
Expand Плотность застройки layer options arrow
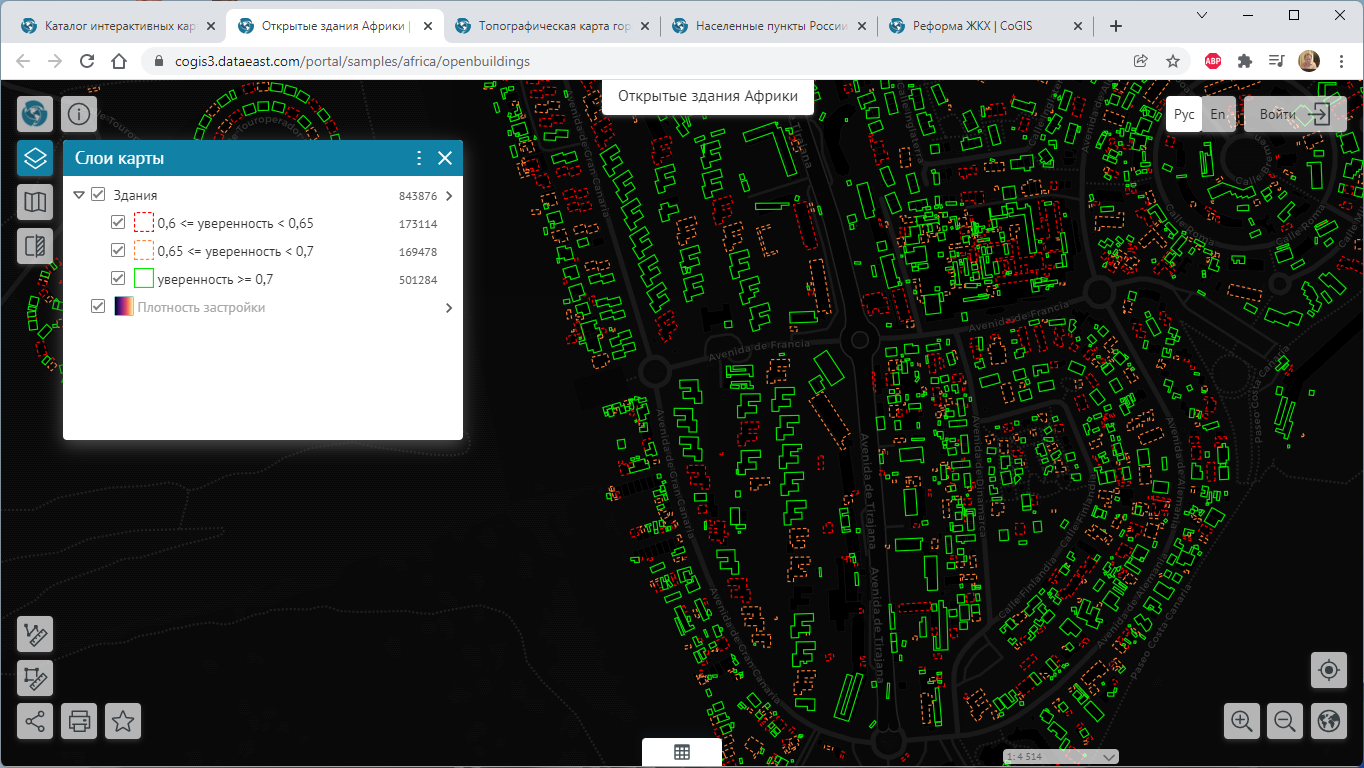(449, 308)
